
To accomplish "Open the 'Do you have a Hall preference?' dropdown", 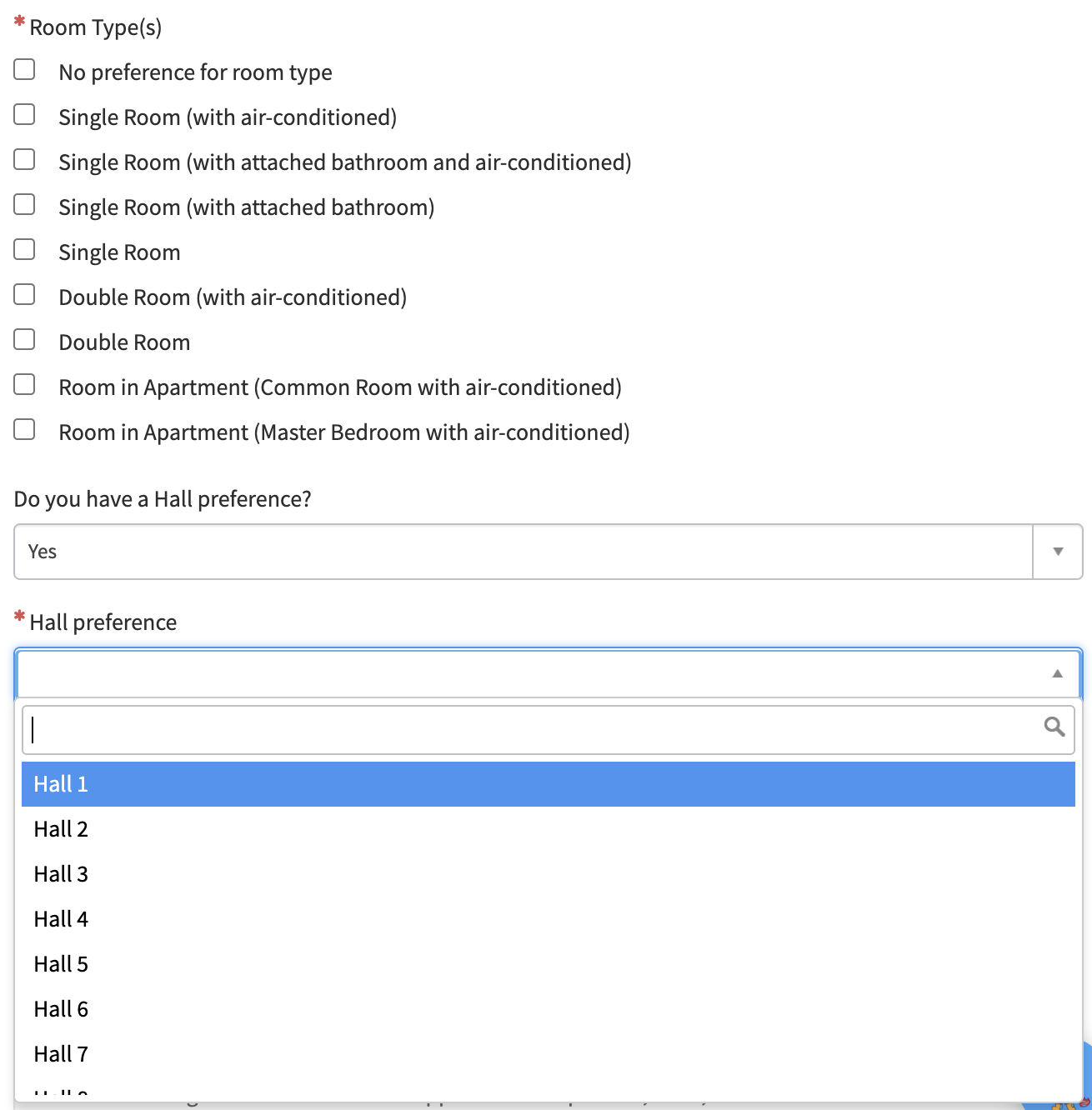I will point(548,552).
